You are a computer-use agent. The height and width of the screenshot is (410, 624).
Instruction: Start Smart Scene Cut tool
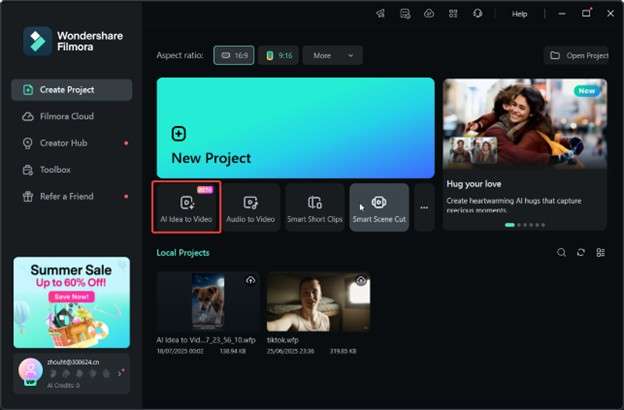click(379, 207)
